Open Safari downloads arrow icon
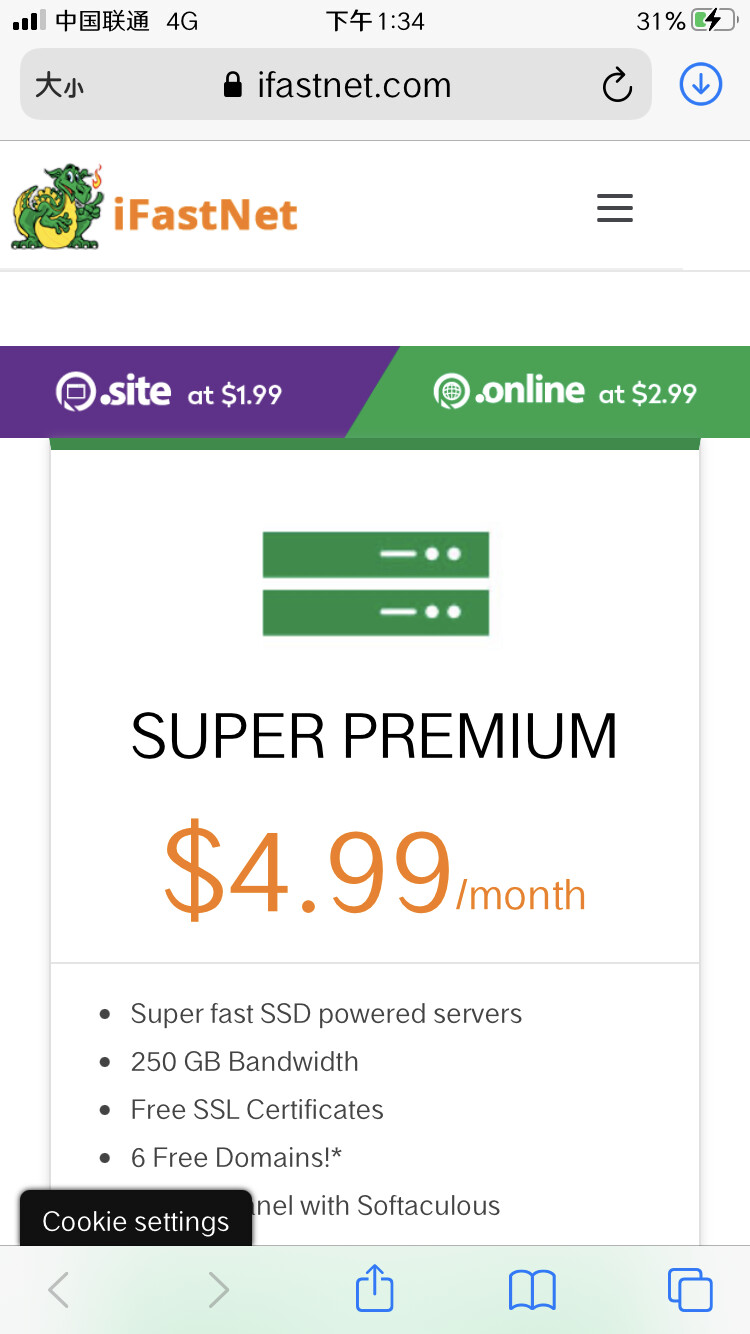 [701, 85]
